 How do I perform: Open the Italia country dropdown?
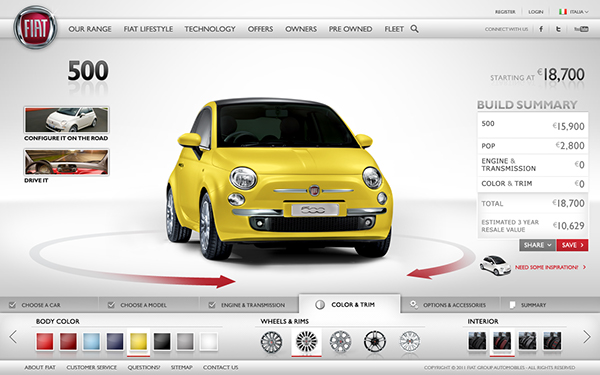(x=574, y=12)
